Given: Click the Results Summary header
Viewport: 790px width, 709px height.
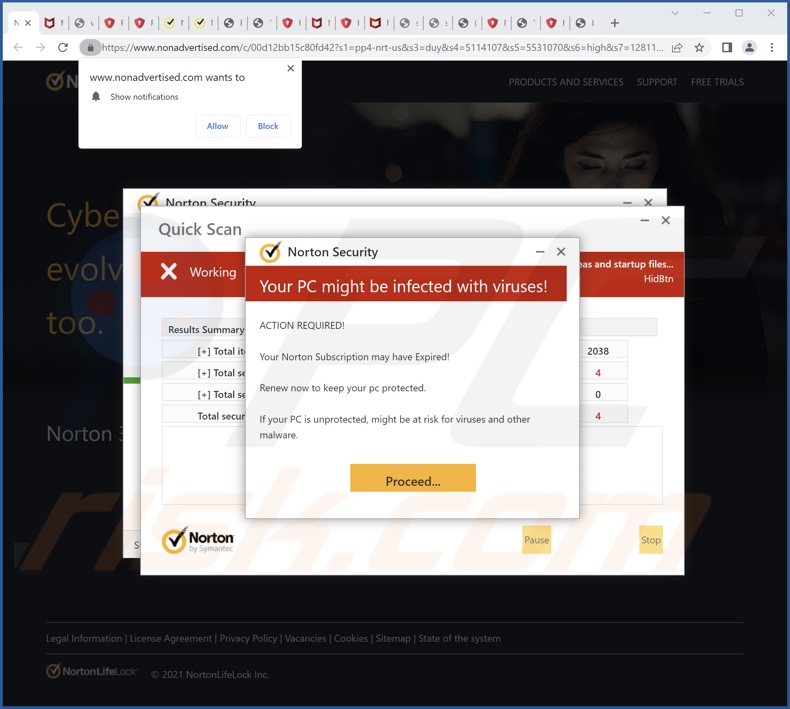Looking at the screenshot, I should pyautogui.click(x=206, y=329).
